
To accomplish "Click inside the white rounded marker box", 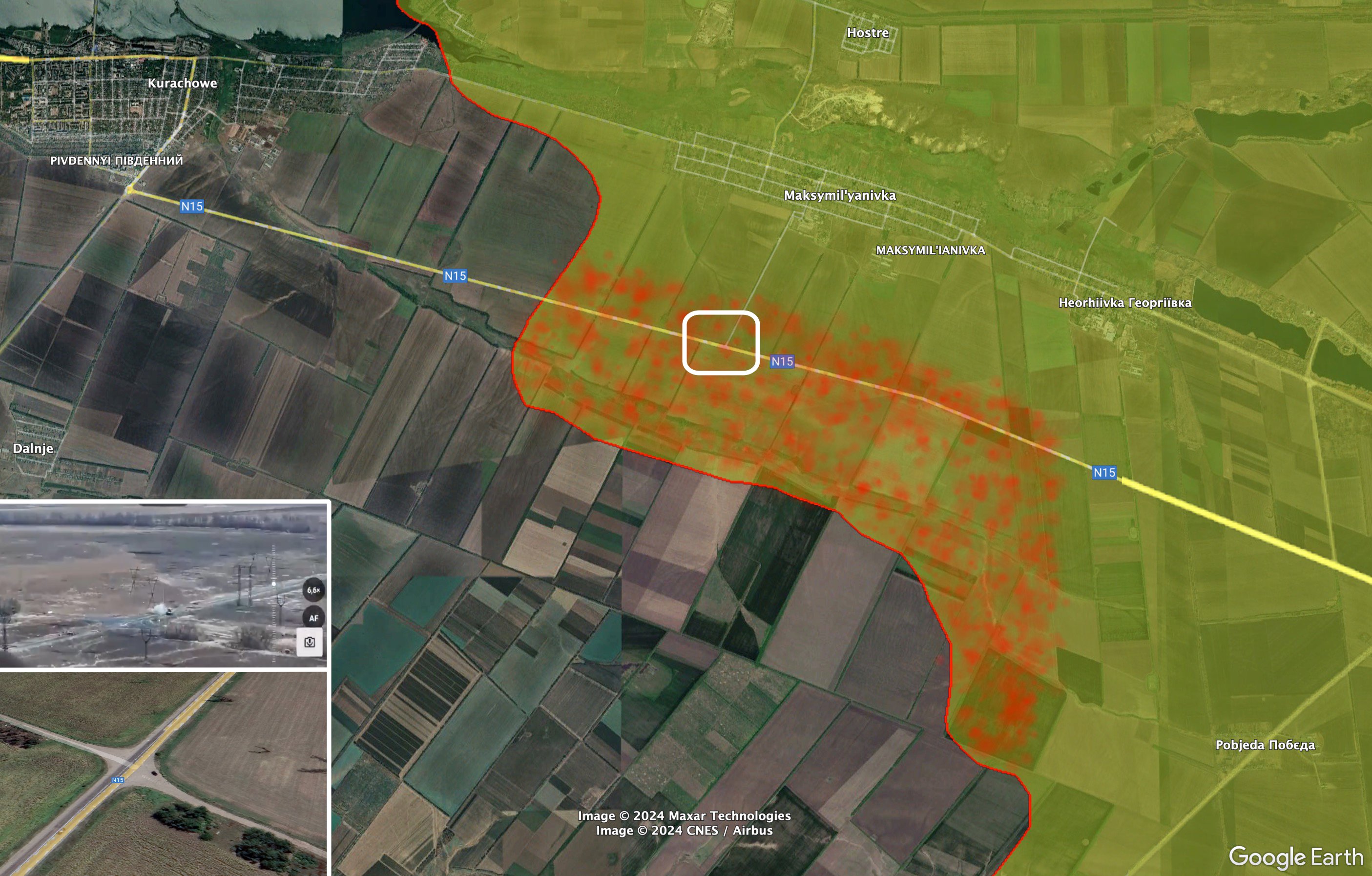I will click(721, 342).
